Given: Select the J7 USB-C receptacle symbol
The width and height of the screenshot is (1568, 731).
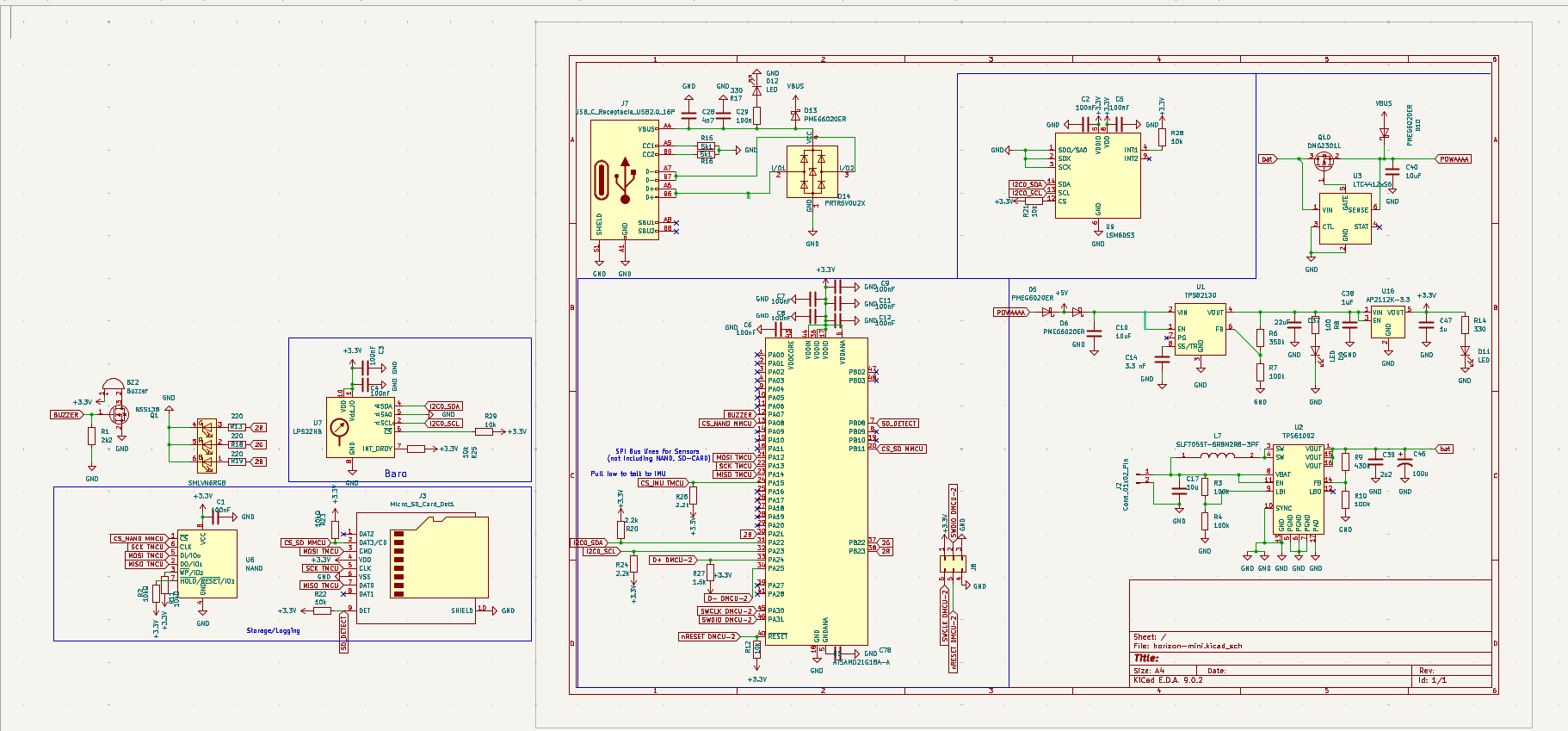Looking at the screenshot, I should point(624,179).
